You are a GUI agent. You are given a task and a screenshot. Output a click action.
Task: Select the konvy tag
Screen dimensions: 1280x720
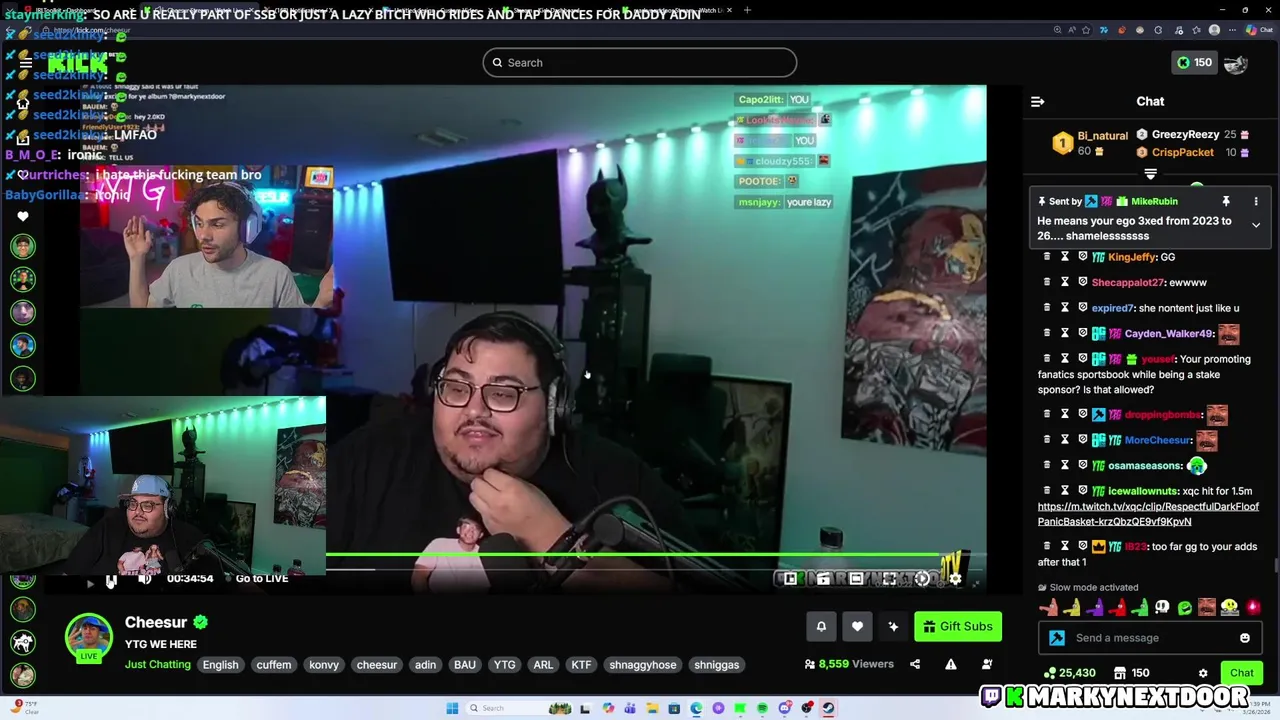click(324, 664)
